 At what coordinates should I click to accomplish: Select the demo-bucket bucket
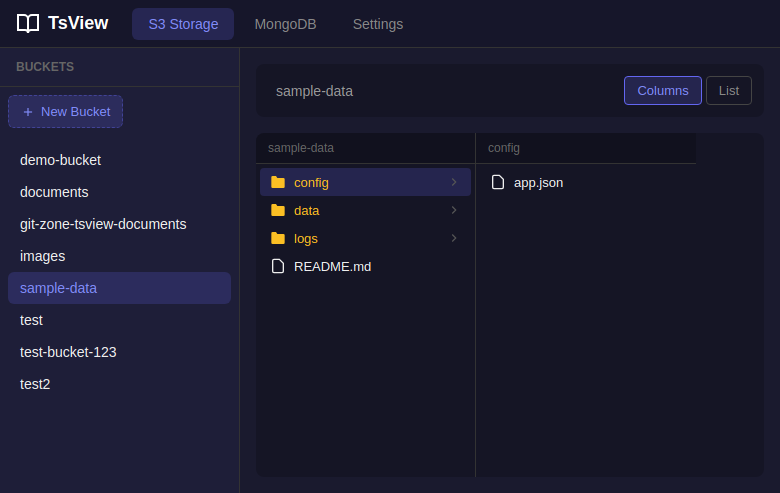pyautogui.click(x=60, y=160)
